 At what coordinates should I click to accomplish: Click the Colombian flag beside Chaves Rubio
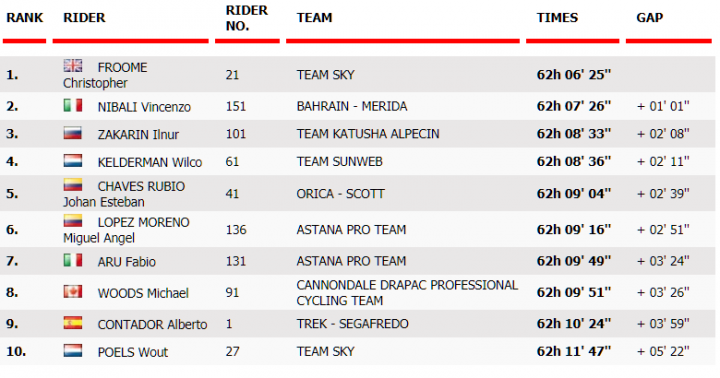coord(73,185)
